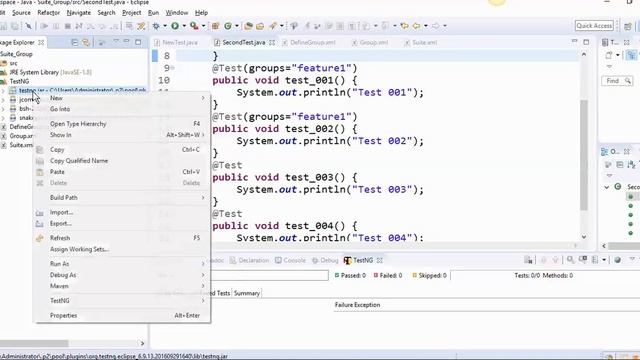The image size is (640, 360).
Task: Click the New Java Class green icon
Action: pyautogui.click(x=228, y=26)
